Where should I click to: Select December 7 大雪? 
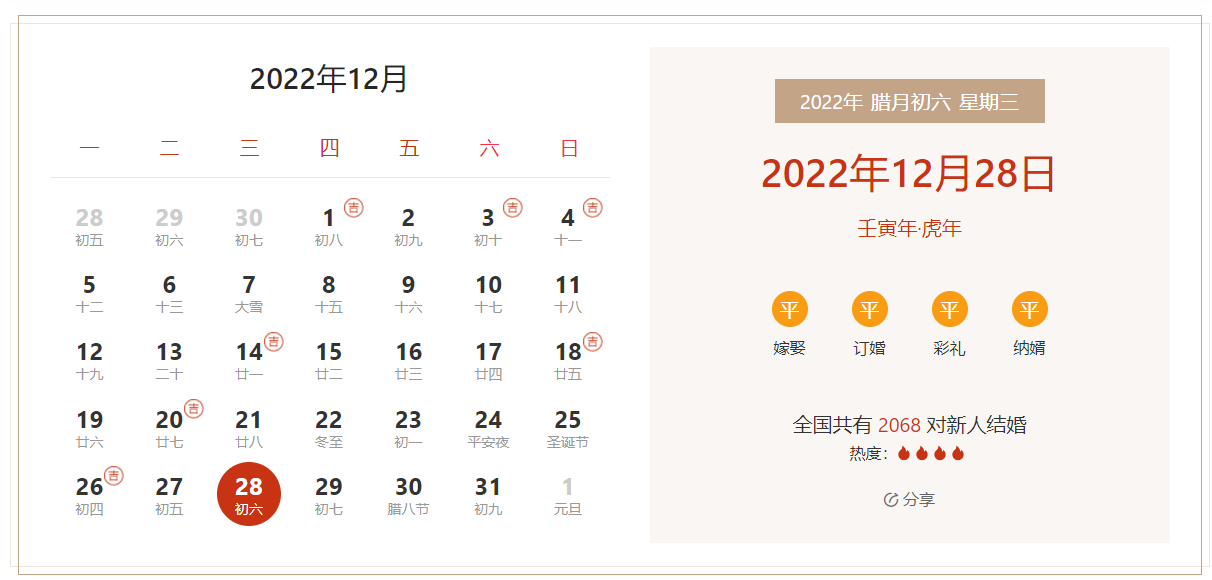249,294
